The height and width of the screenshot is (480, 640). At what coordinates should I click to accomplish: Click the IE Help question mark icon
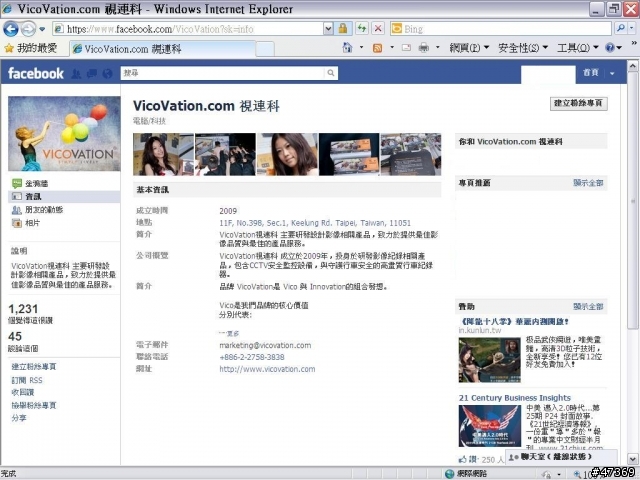pos(610,48)
